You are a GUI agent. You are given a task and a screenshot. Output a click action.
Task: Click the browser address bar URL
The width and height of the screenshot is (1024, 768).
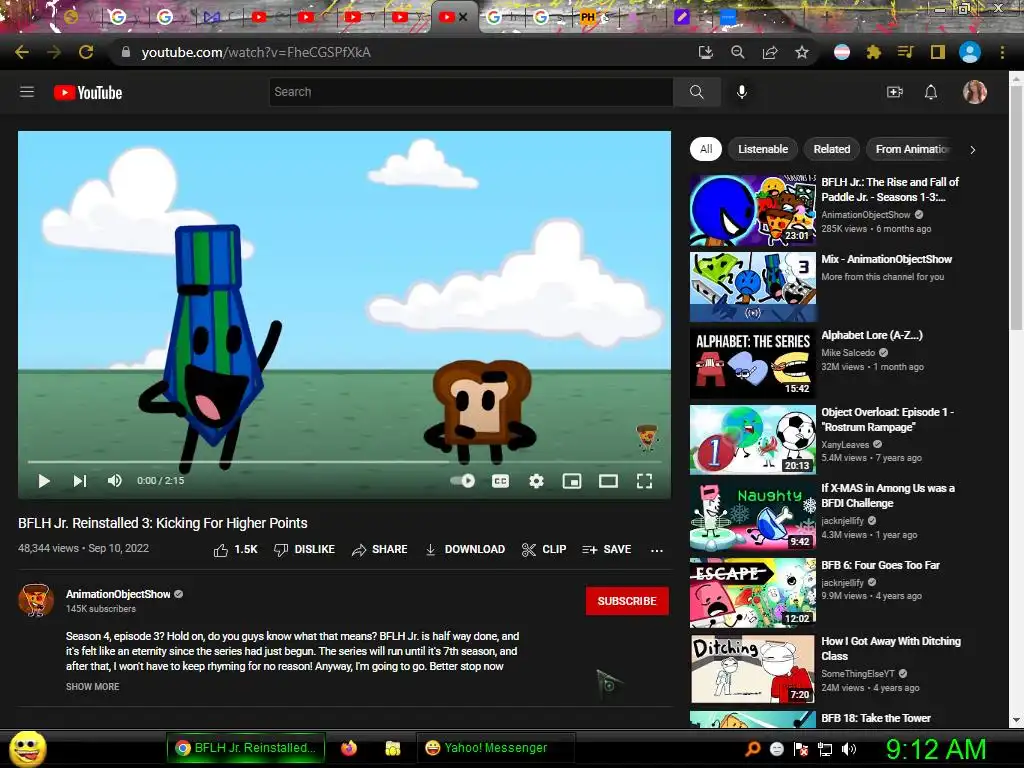tap(256, 52)
